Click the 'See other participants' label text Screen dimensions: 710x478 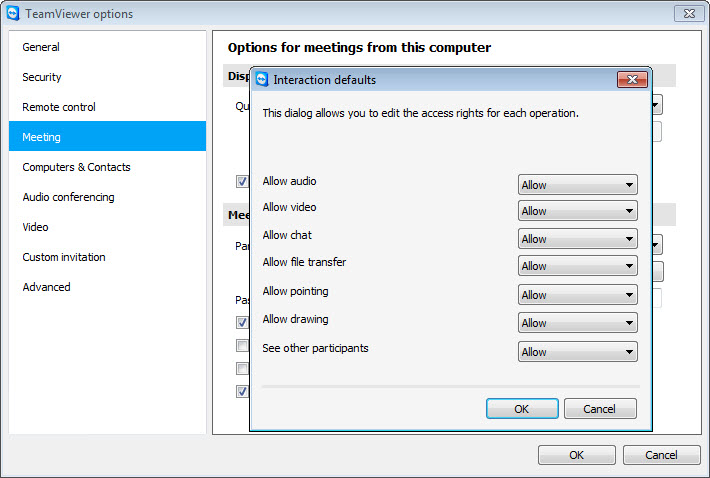coord(315,349)
